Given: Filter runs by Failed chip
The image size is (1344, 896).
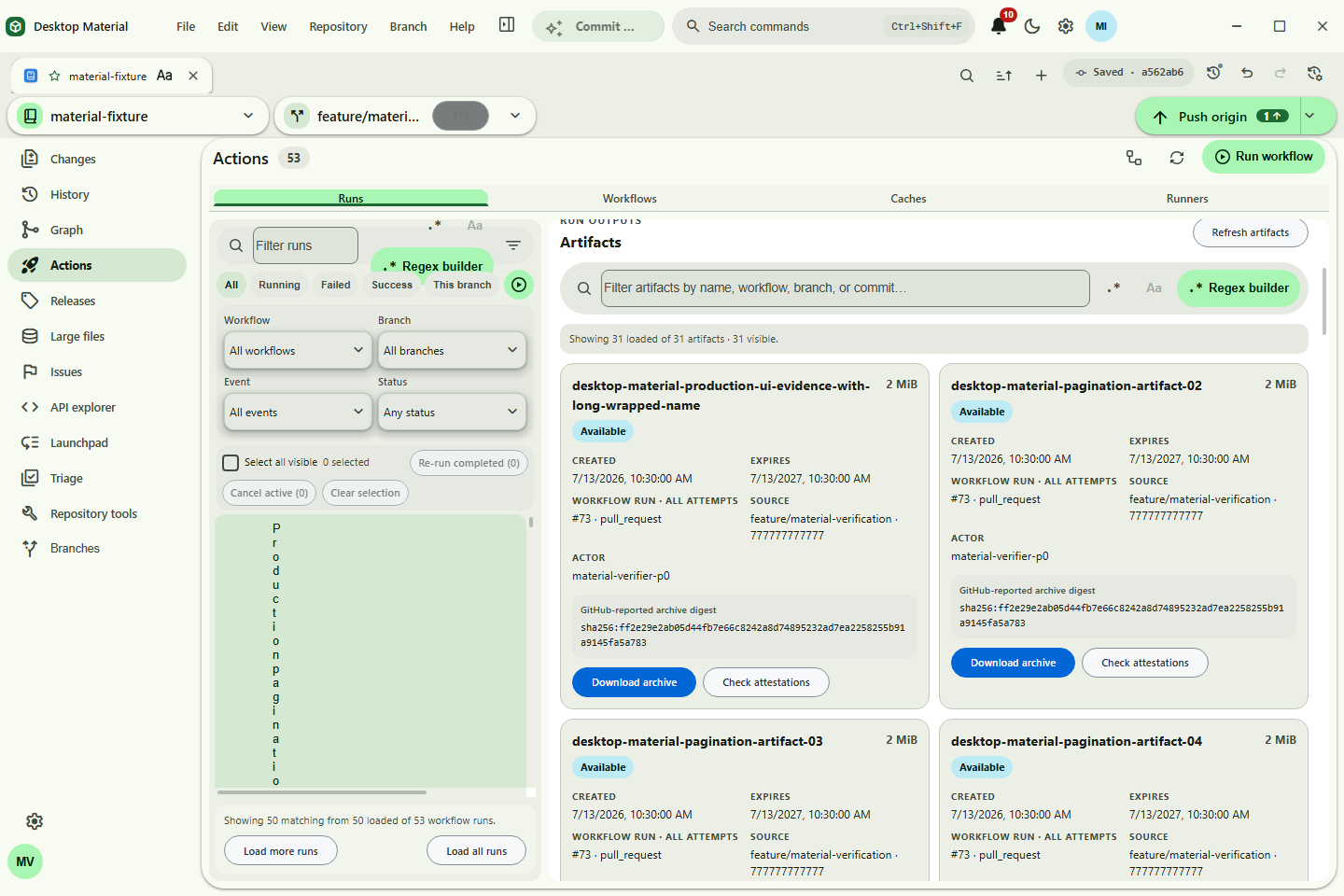Looking at the screenshot, I should (336, 285).
